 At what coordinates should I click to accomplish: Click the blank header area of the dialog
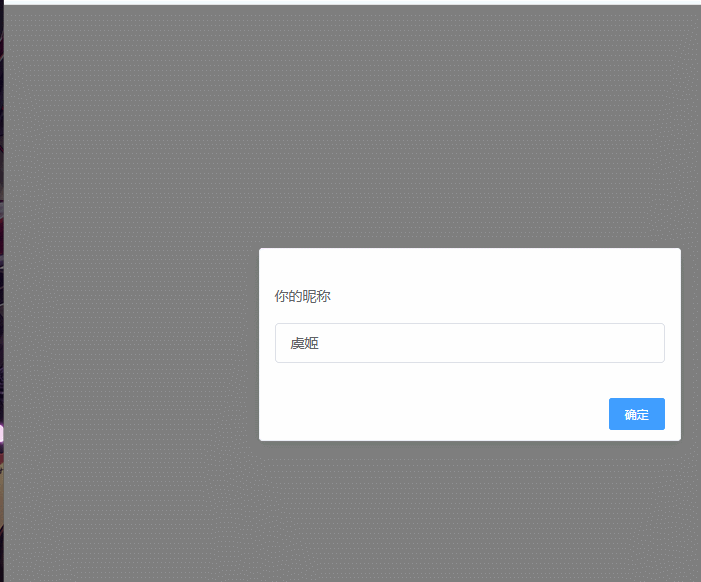(469, 266)
